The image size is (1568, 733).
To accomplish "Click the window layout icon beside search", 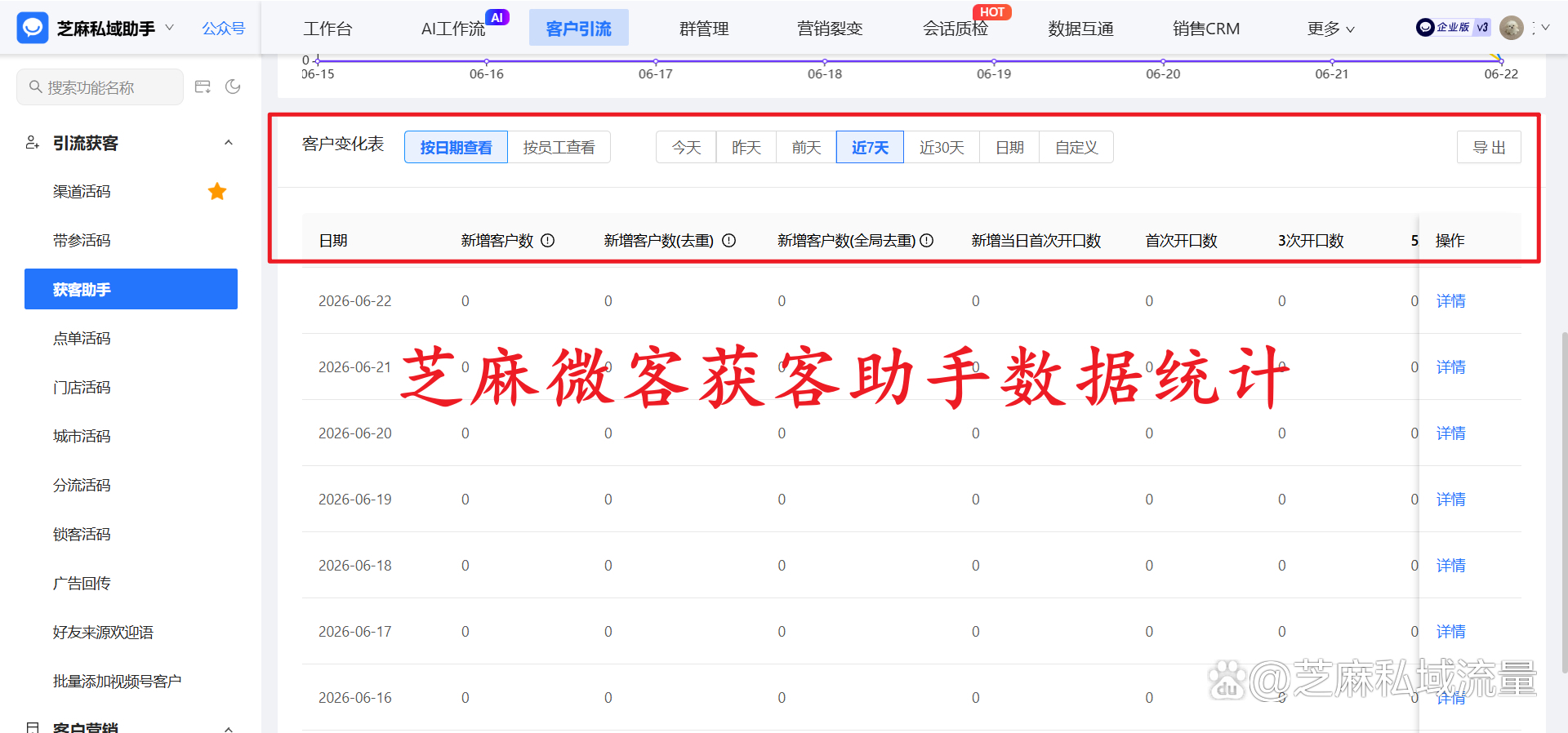I will (x=203, y=87).
